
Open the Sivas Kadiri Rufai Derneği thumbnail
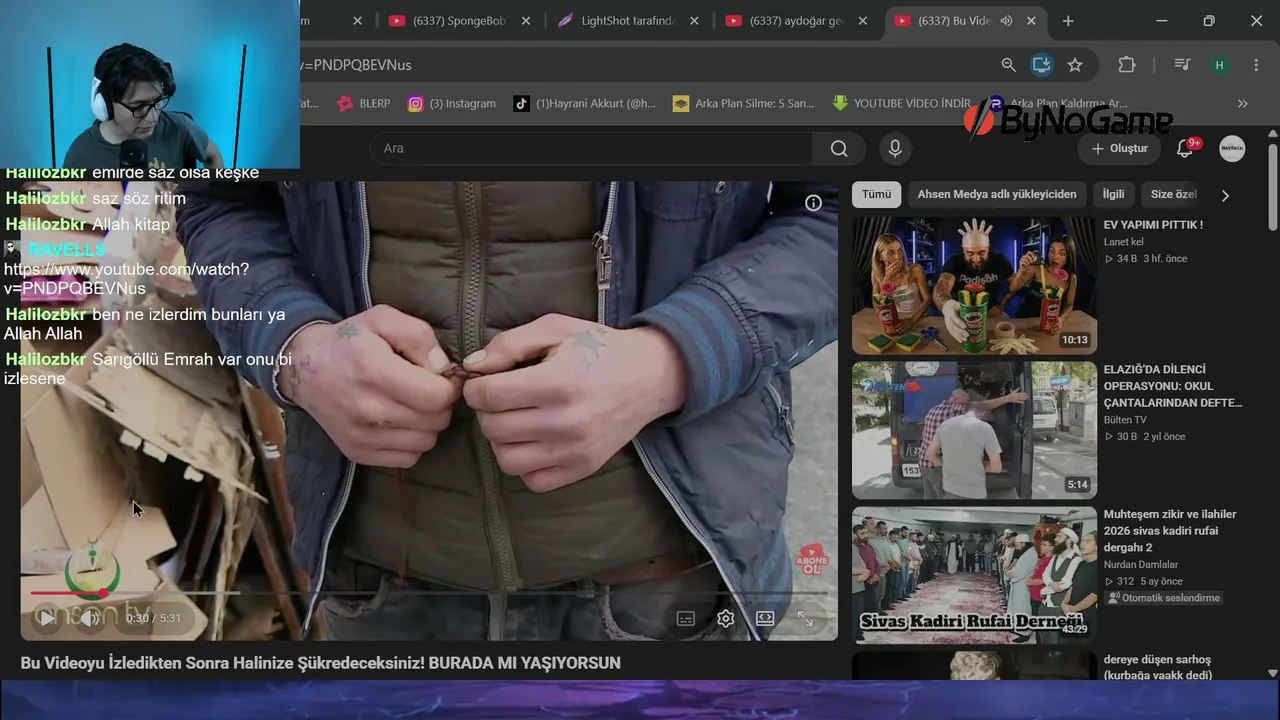tap(974, 575)
